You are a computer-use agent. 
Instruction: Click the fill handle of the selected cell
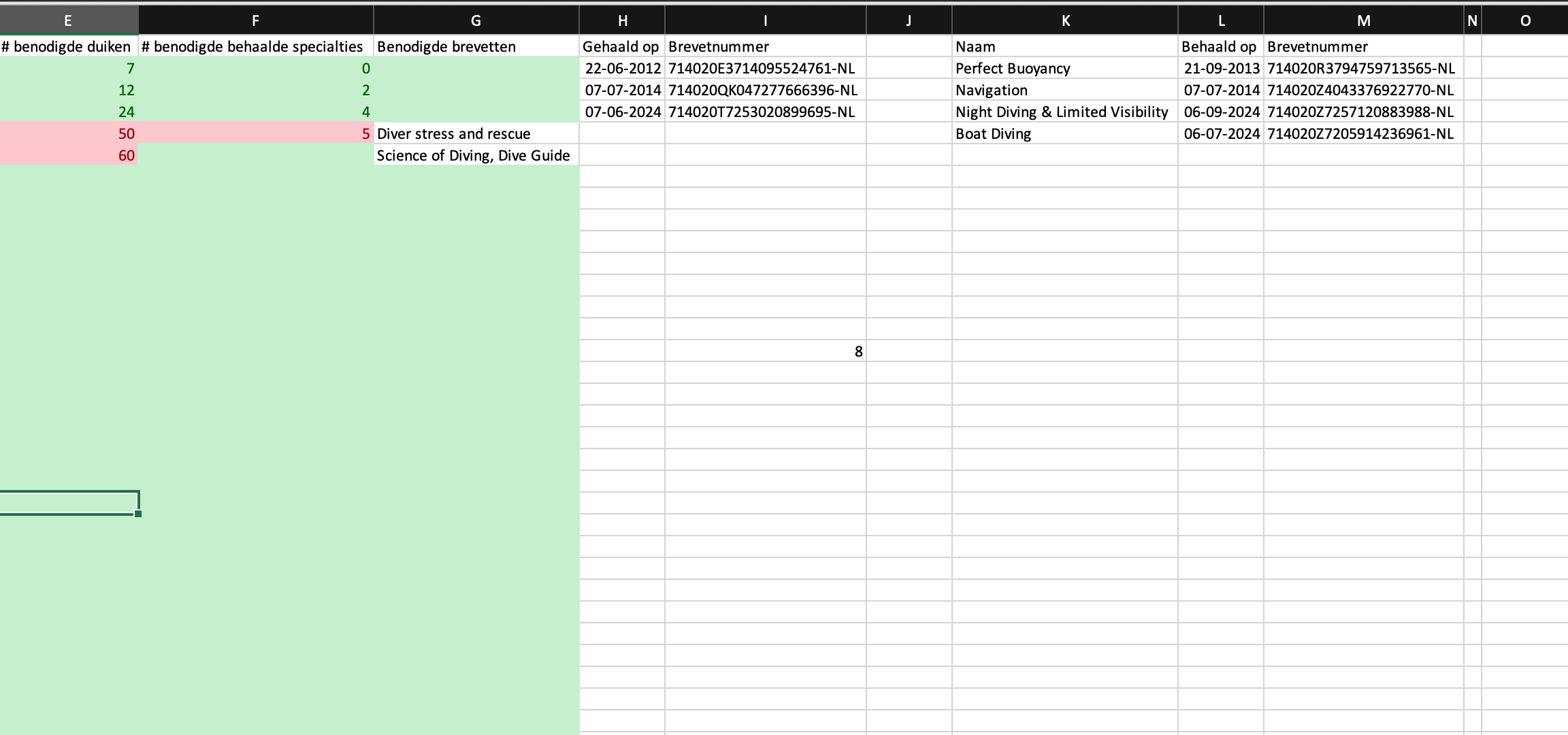pos(138,514)
